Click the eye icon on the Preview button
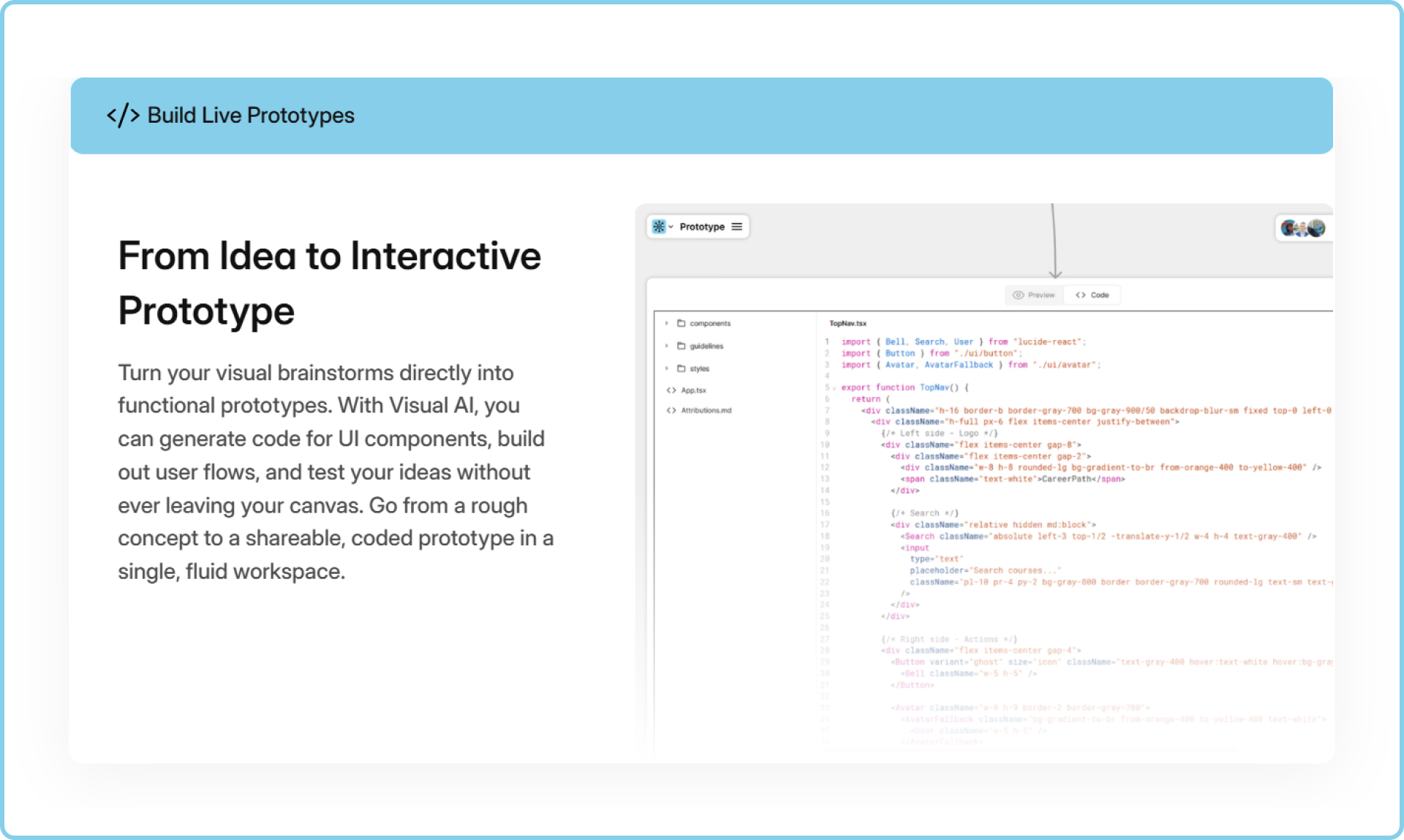1404x840 pixels. click(x=1019, y=295)
